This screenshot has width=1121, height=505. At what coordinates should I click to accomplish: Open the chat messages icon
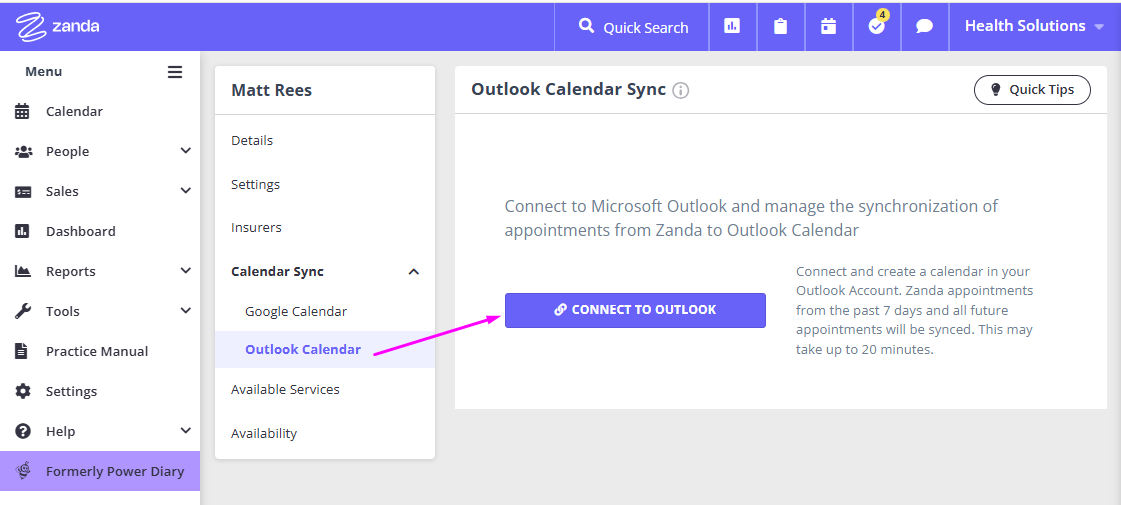pyautogui.click(x=924, y=26)
